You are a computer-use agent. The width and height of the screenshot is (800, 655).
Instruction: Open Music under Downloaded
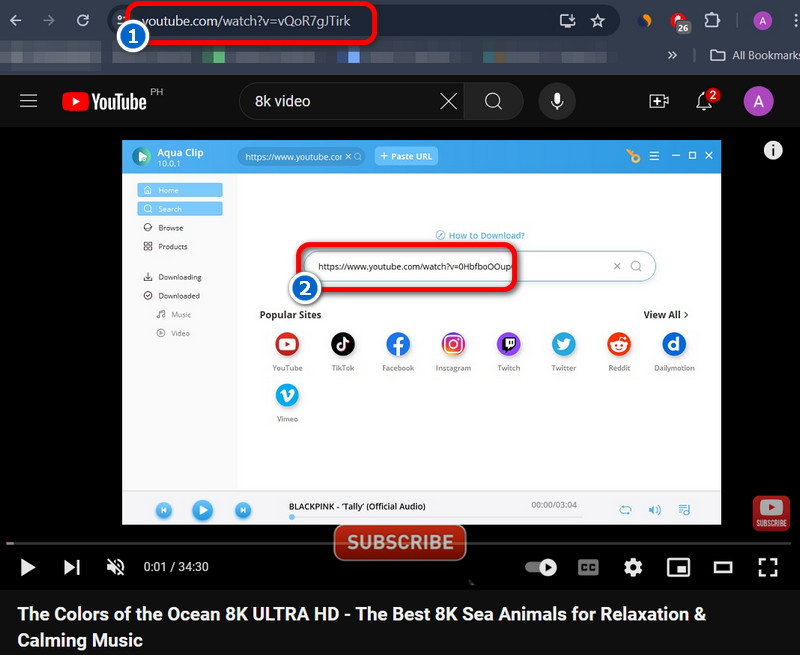[174, 314]
